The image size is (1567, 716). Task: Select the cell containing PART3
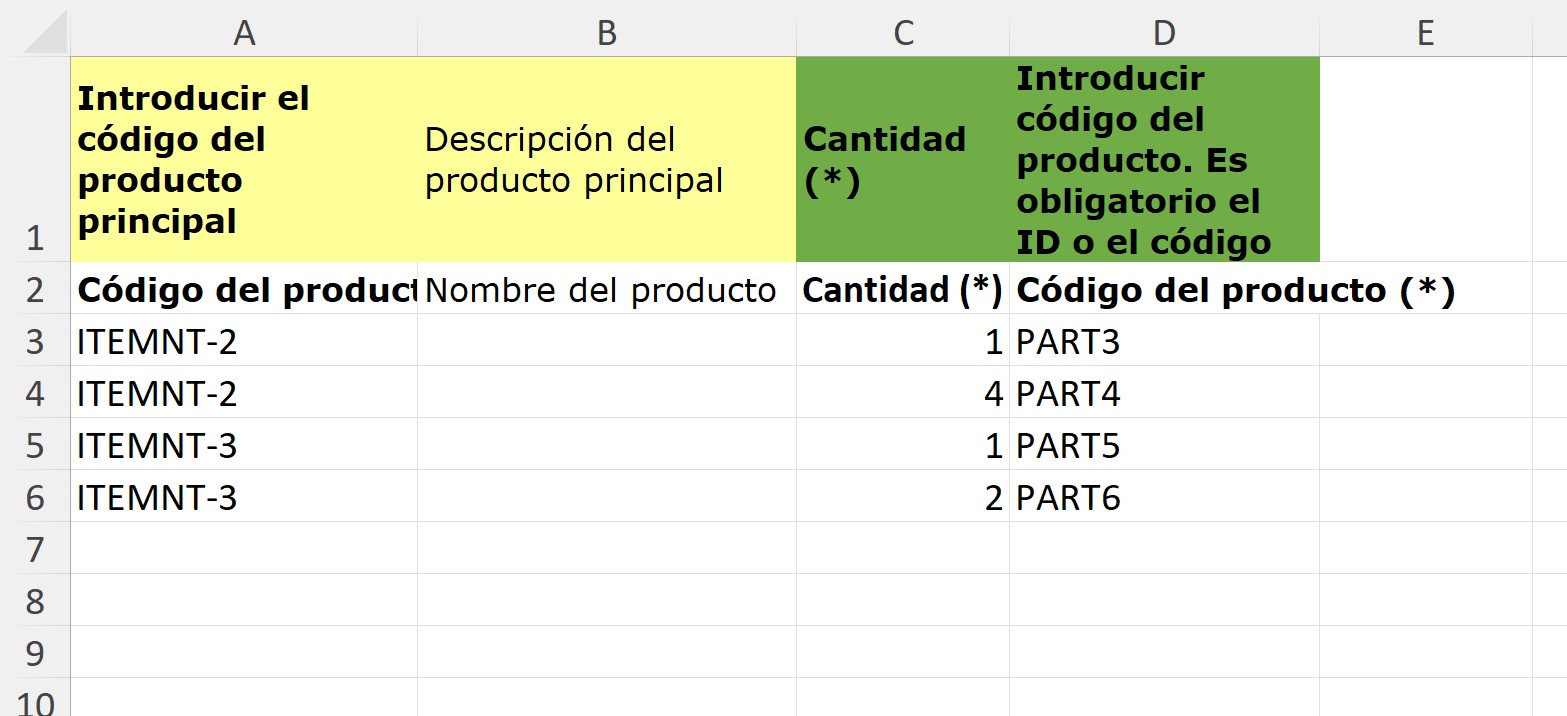[x=1164, y=340]
